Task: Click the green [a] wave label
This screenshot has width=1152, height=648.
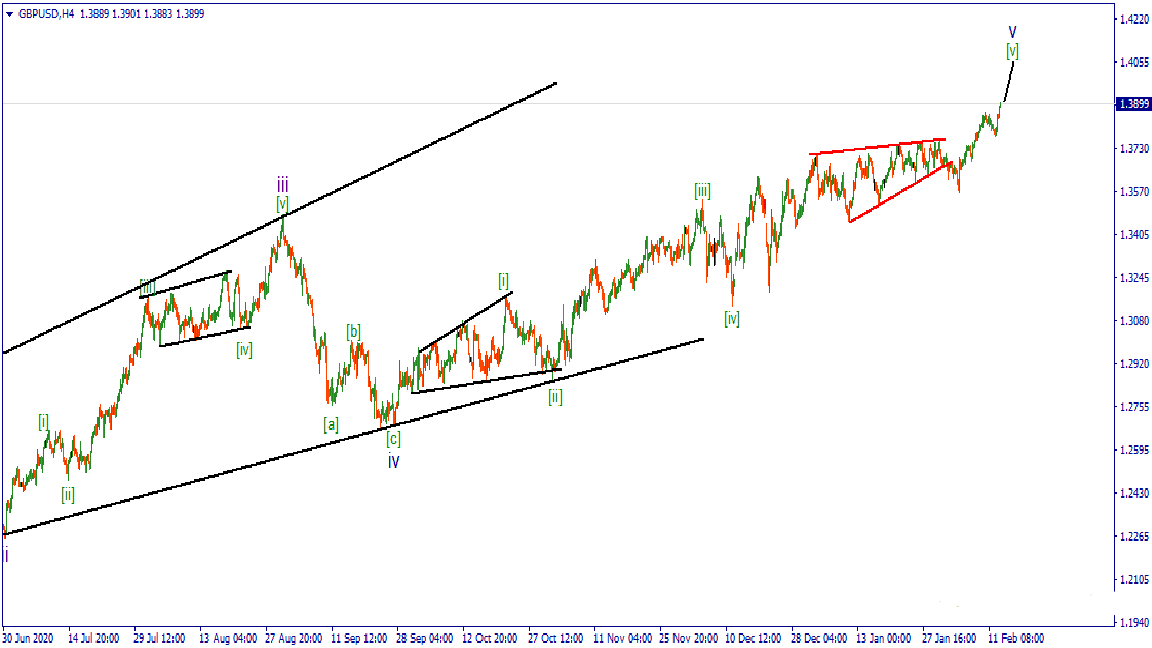Action: pyautogui.click(x=331, y=424)
